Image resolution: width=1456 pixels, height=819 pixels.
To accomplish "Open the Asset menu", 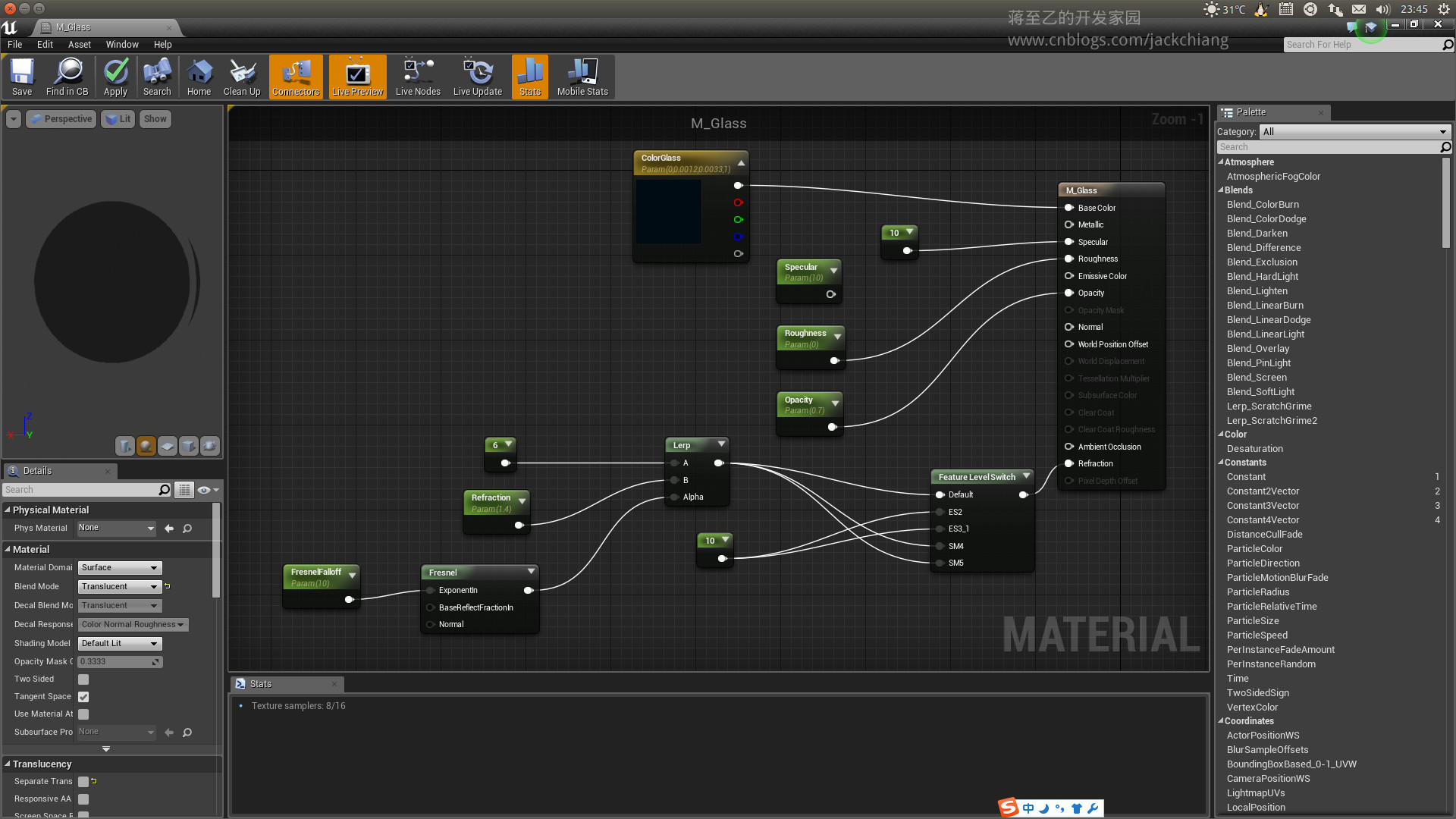I will (x=79, y=45).
